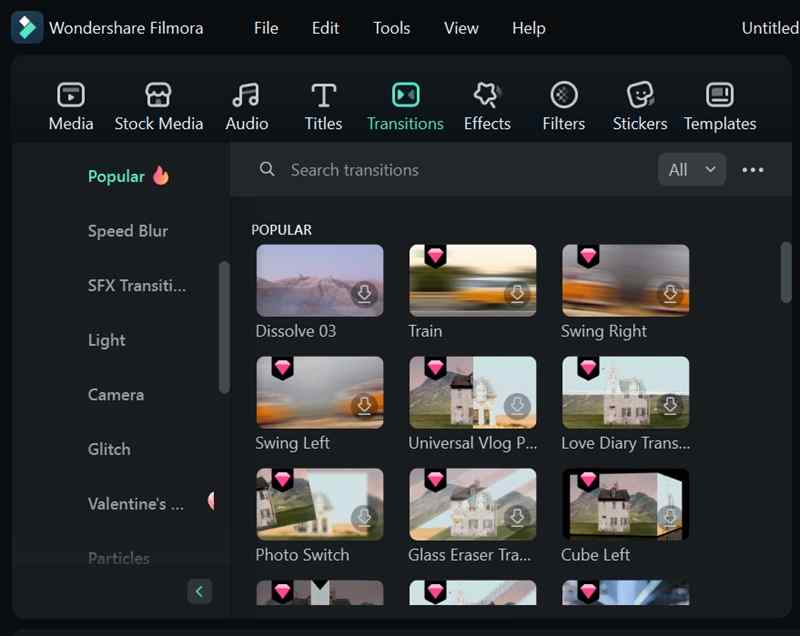Viewport: 800px width, 636px height.
Task: Open the View menu
Action: (x=461, y=28)
